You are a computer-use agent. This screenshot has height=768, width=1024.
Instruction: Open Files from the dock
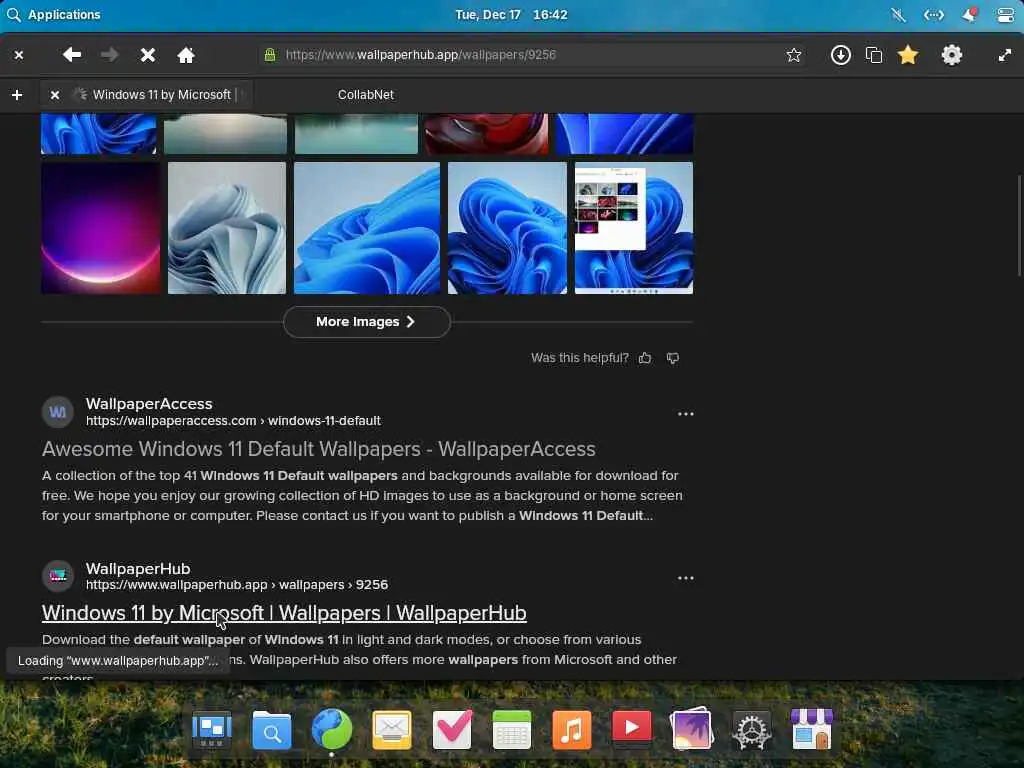(272, 729)
